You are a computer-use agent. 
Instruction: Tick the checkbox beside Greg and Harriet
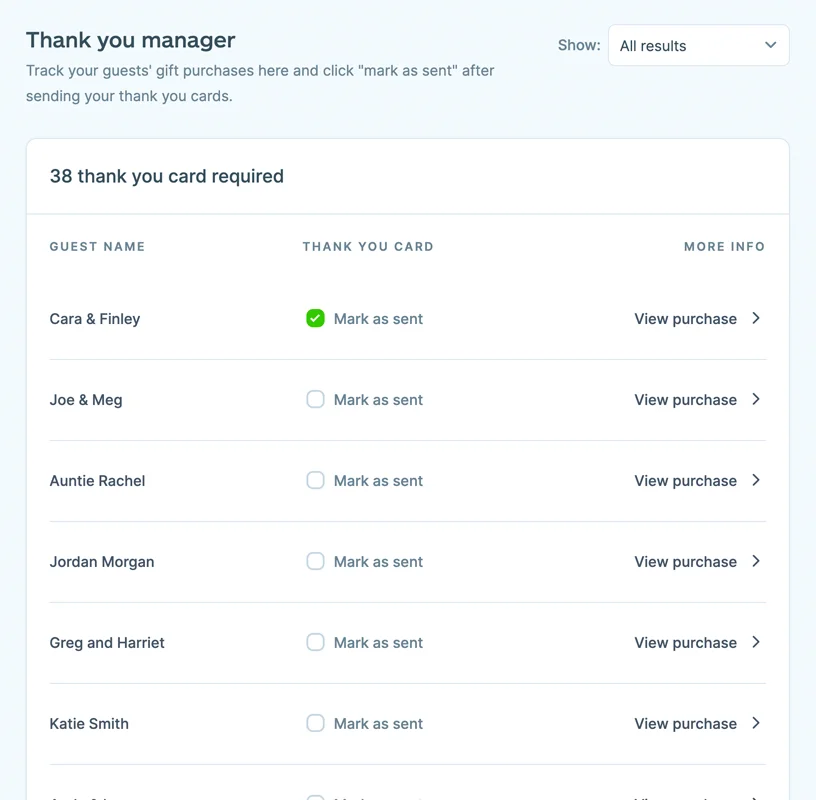tap(315, 642)
